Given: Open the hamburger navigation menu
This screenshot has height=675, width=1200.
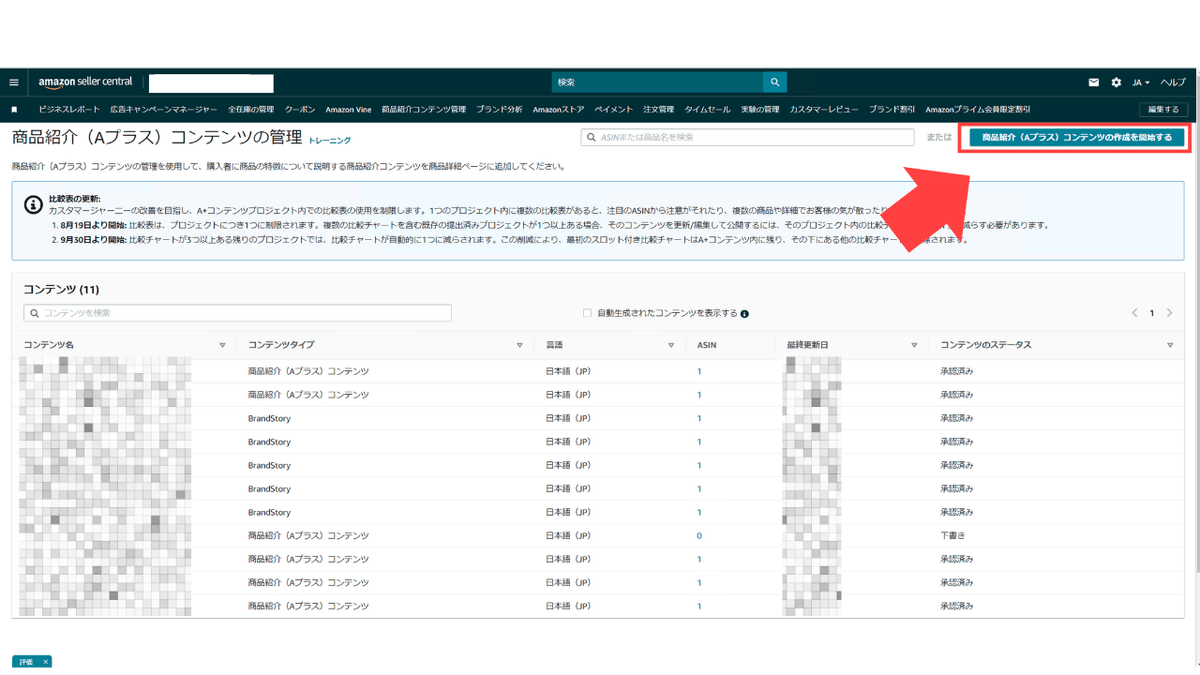Looking at the screenshot, I should pyautogui.click(x=14, y=83).
